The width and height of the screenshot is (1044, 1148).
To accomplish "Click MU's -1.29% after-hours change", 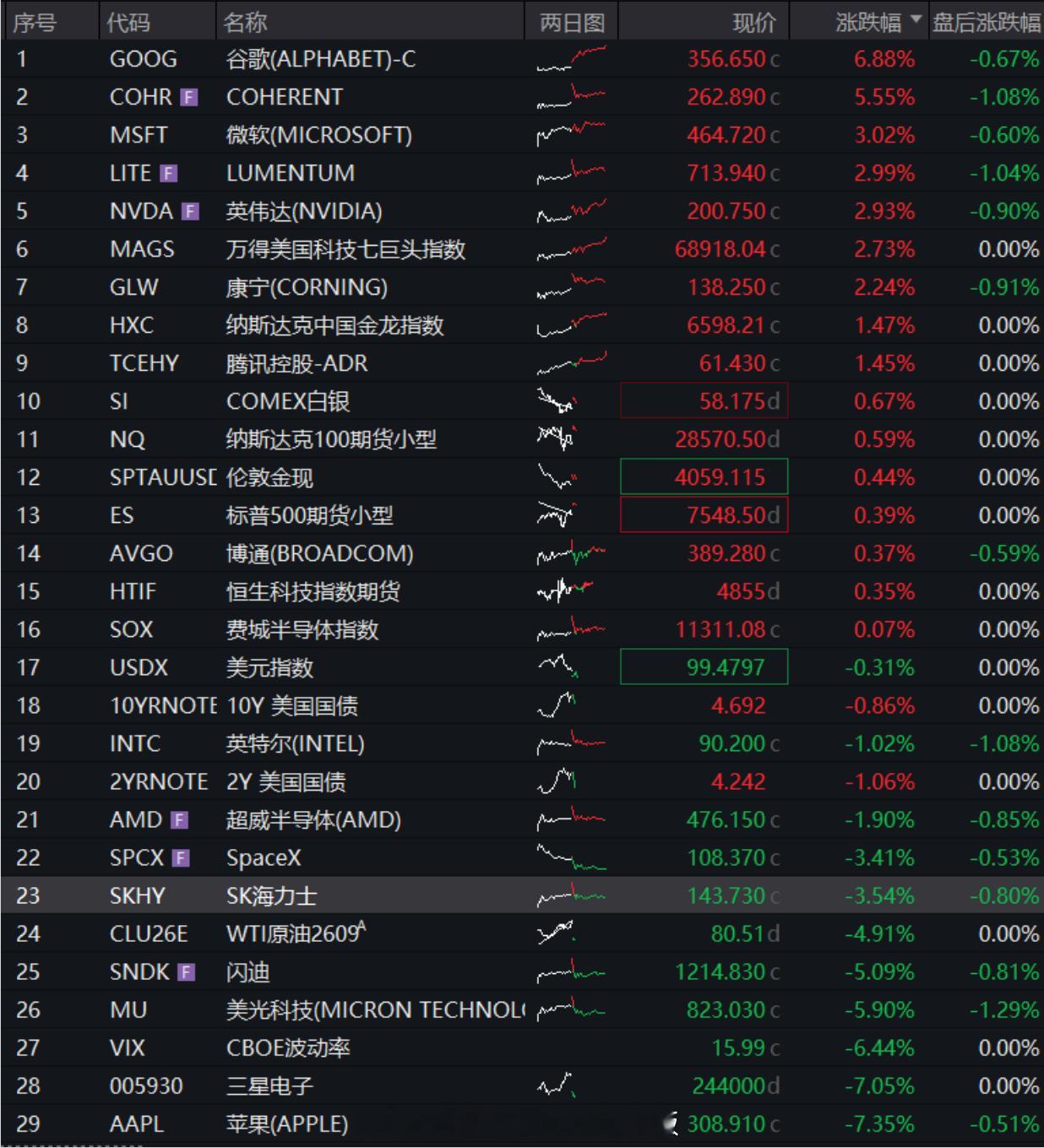I will [x=1004, y=1009].
